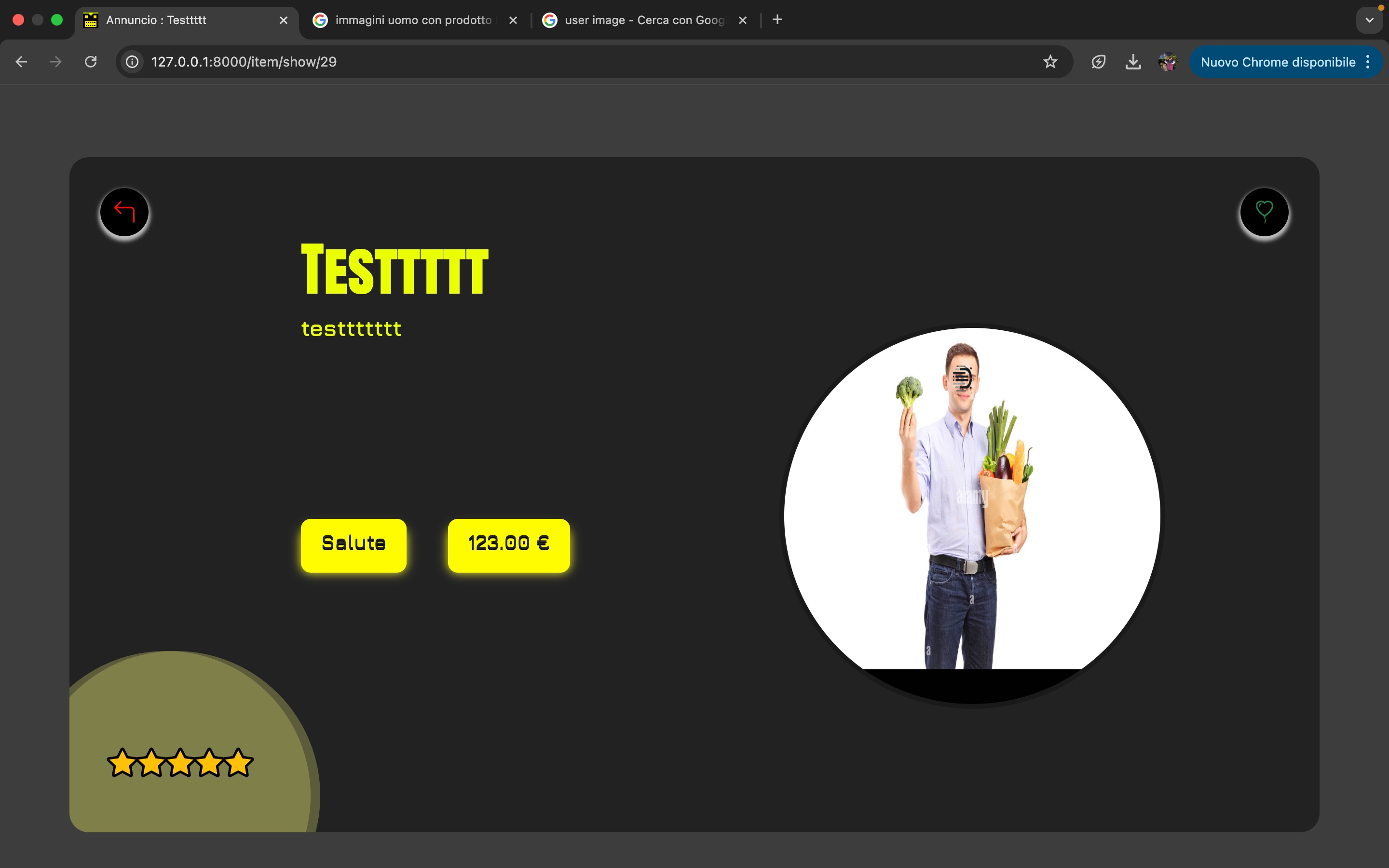This screenshot has height=868, width=1389.
Task: Click the performance extension icon in toolbar
Action: (x=1098, y=62)
